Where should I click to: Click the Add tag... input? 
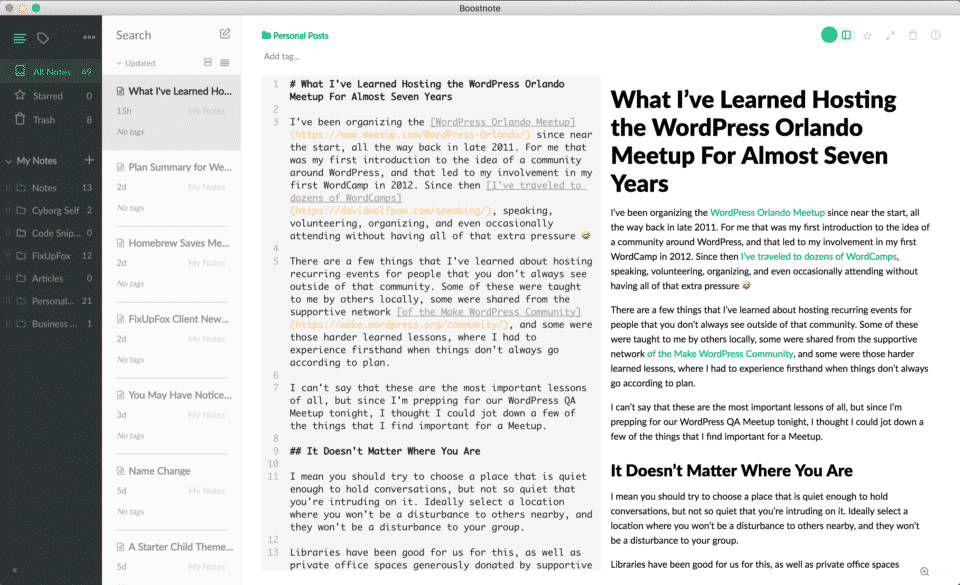(282, 56)
